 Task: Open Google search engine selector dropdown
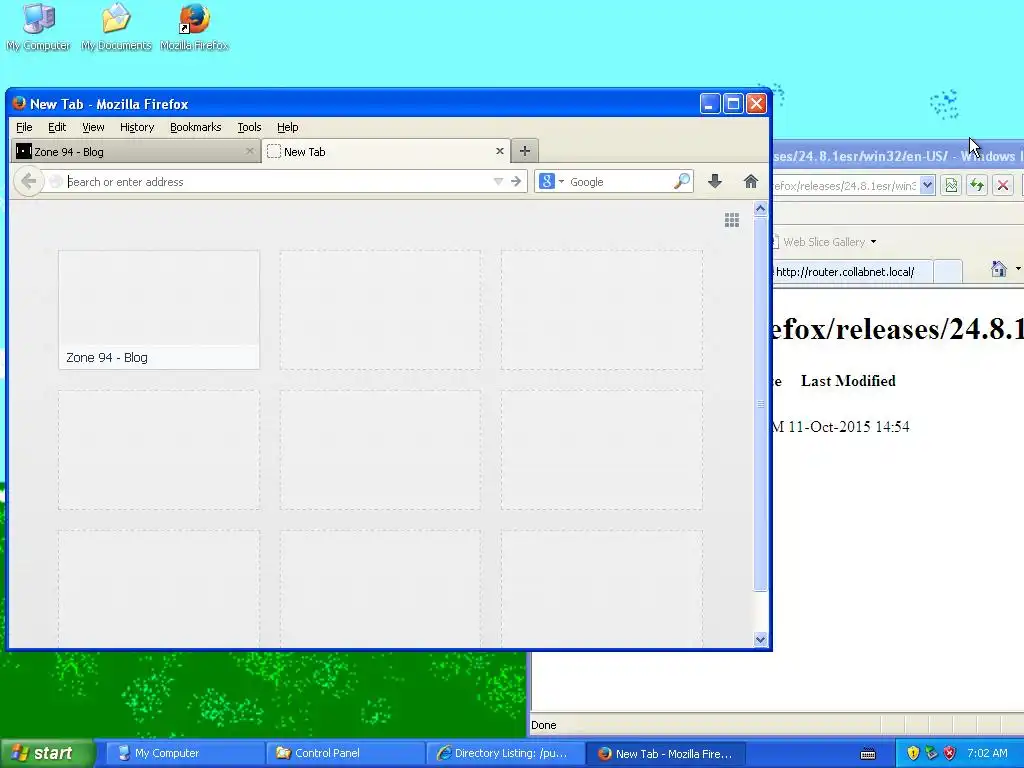pos(561,182)
